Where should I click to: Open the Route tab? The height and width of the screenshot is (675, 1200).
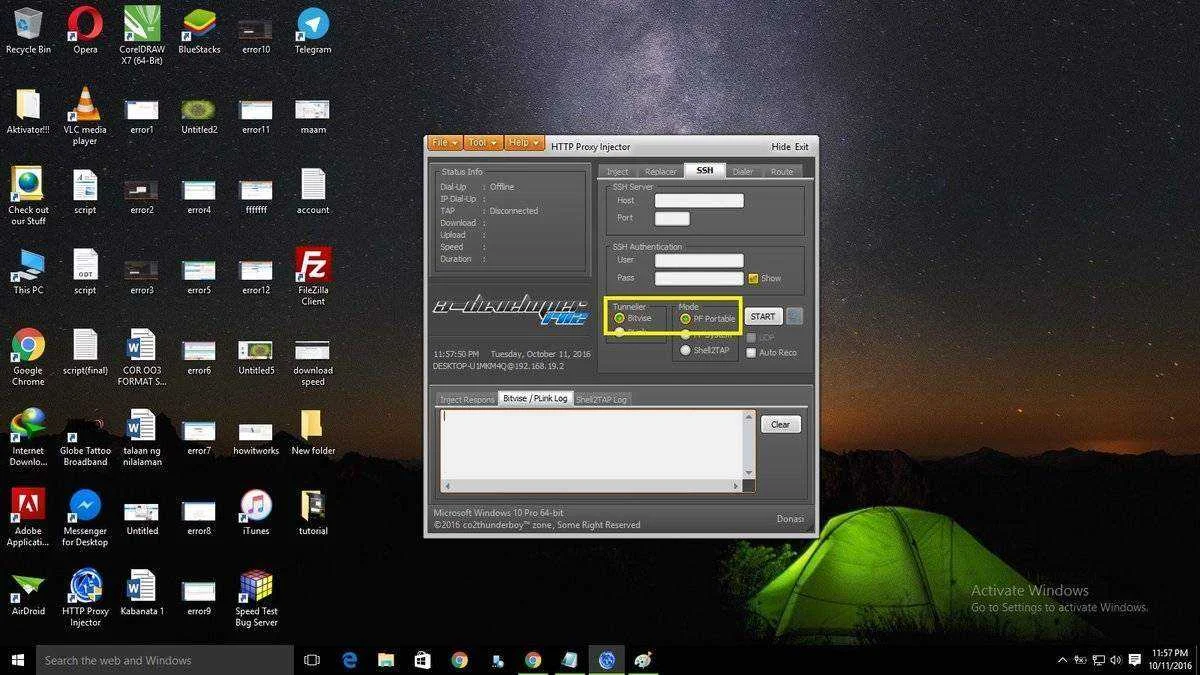coord(782,171)
